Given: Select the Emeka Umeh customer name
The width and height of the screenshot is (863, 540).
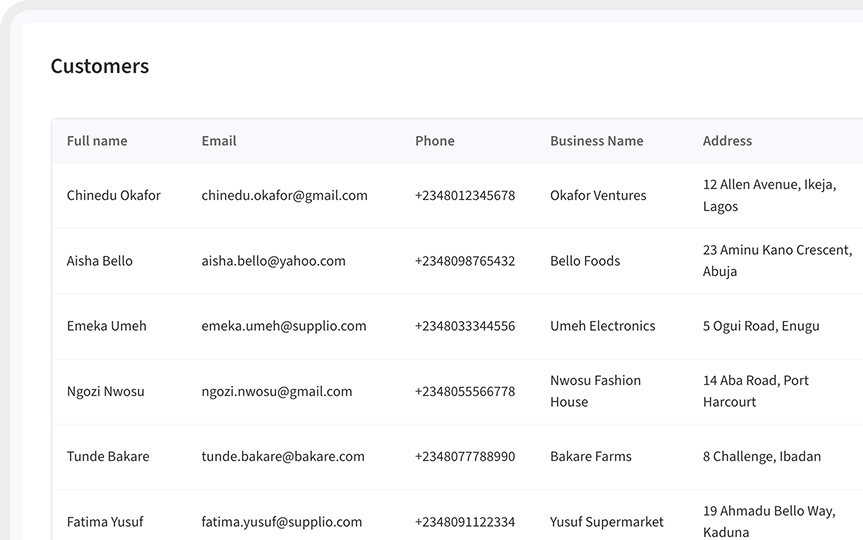Looking at the screenshot, I should 107,326.
